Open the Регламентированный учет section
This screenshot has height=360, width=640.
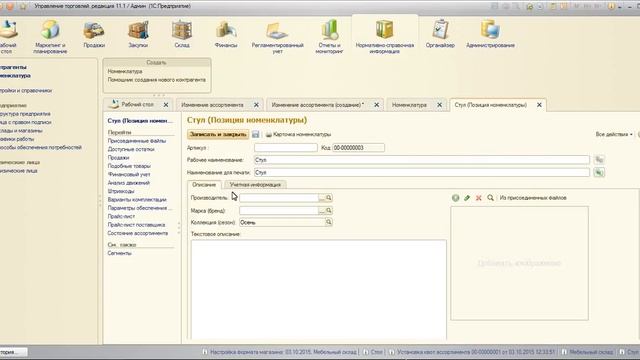coord(278,38)
